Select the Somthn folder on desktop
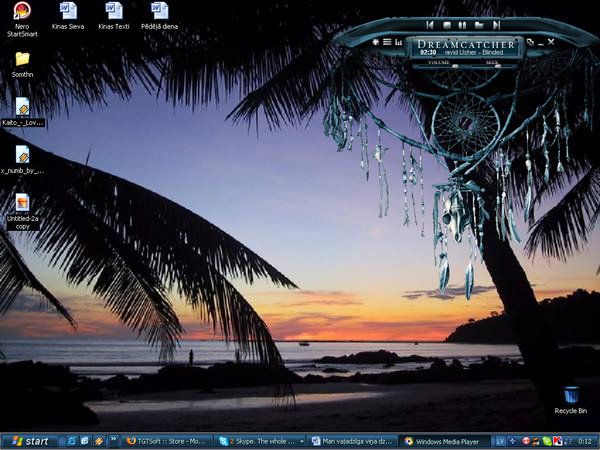Image resolution: width=600 pixels, height=450 pixels. pyautogui.click(x=22, y=64)
